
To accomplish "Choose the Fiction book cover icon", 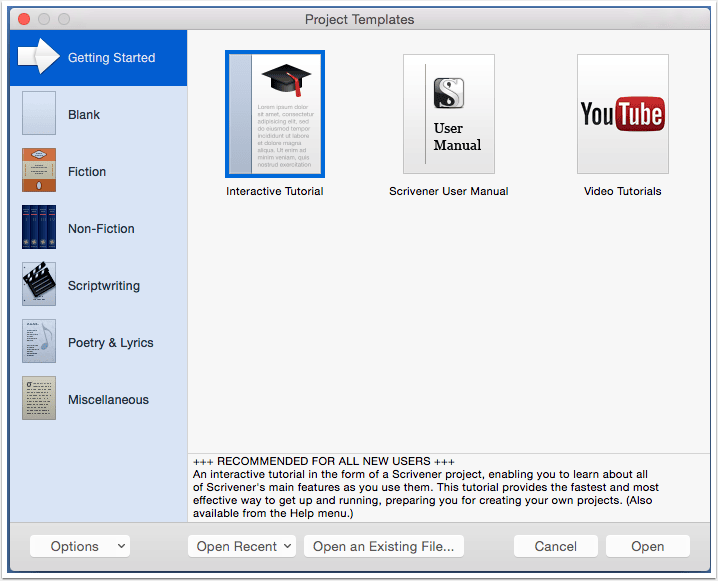I will [x=39, y=170].
